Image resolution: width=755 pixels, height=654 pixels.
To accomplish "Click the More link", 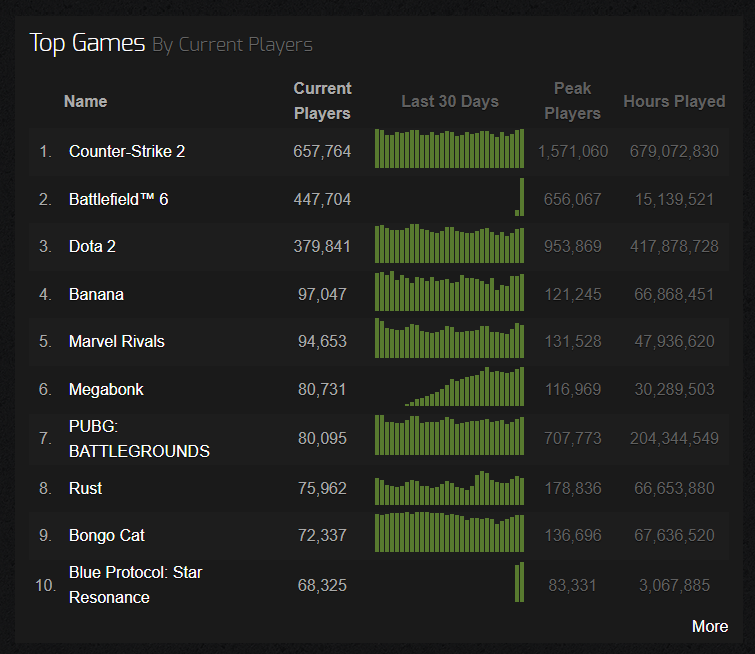I will point(710,626).
